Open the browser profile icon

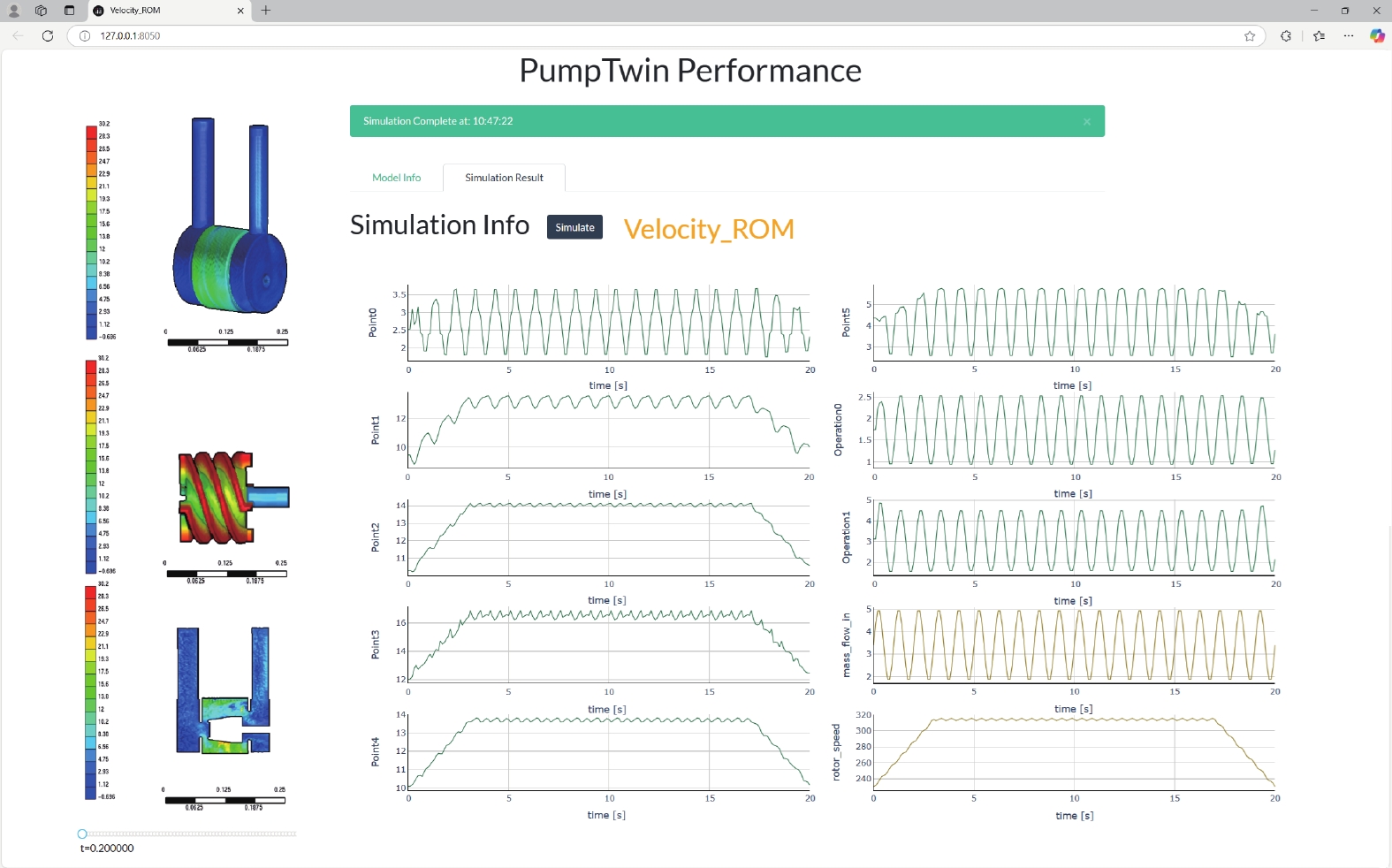click(x=14, y=11)
